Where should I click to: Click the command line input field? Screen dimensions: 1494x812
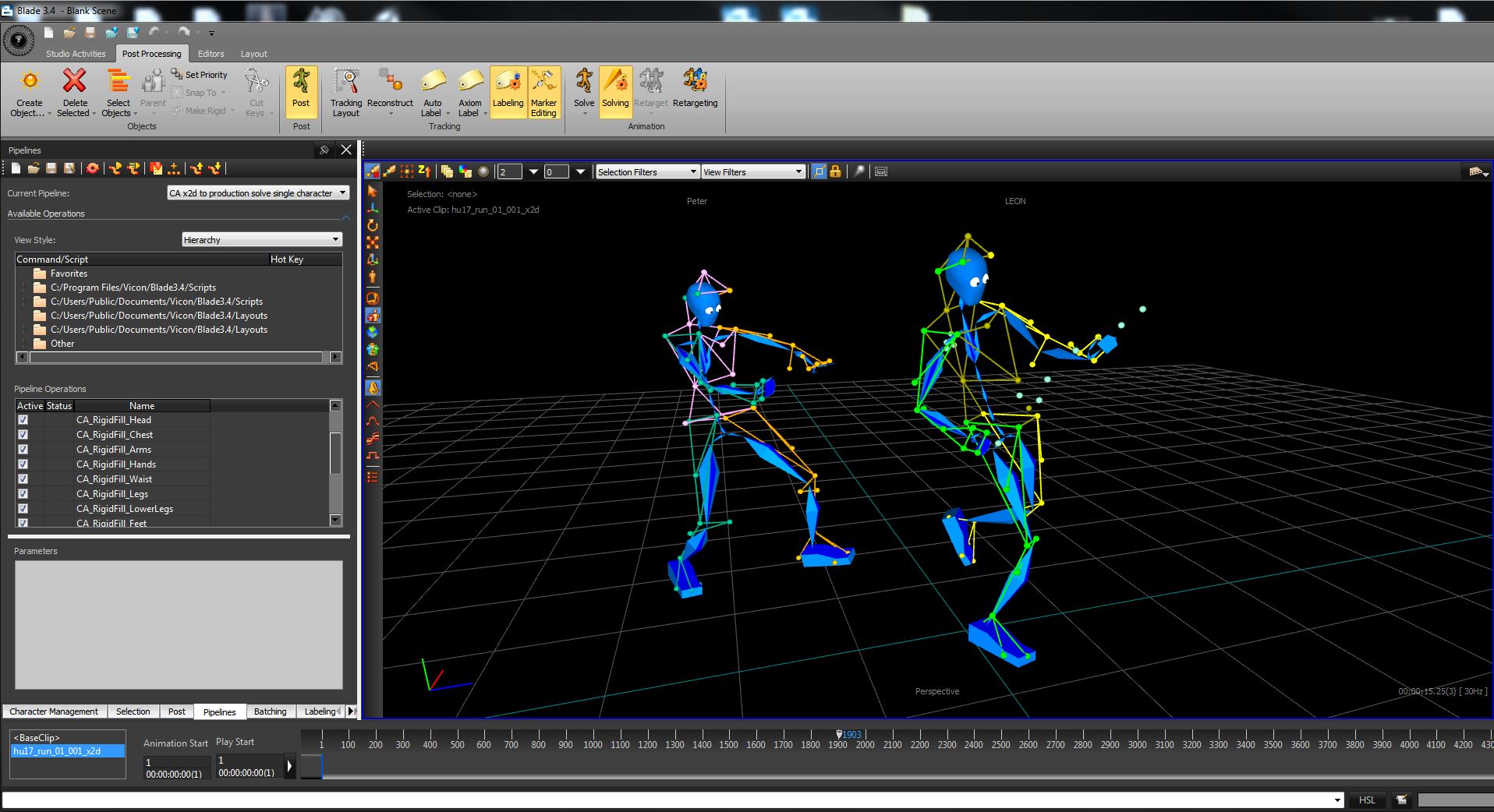(x=667, y=800)
